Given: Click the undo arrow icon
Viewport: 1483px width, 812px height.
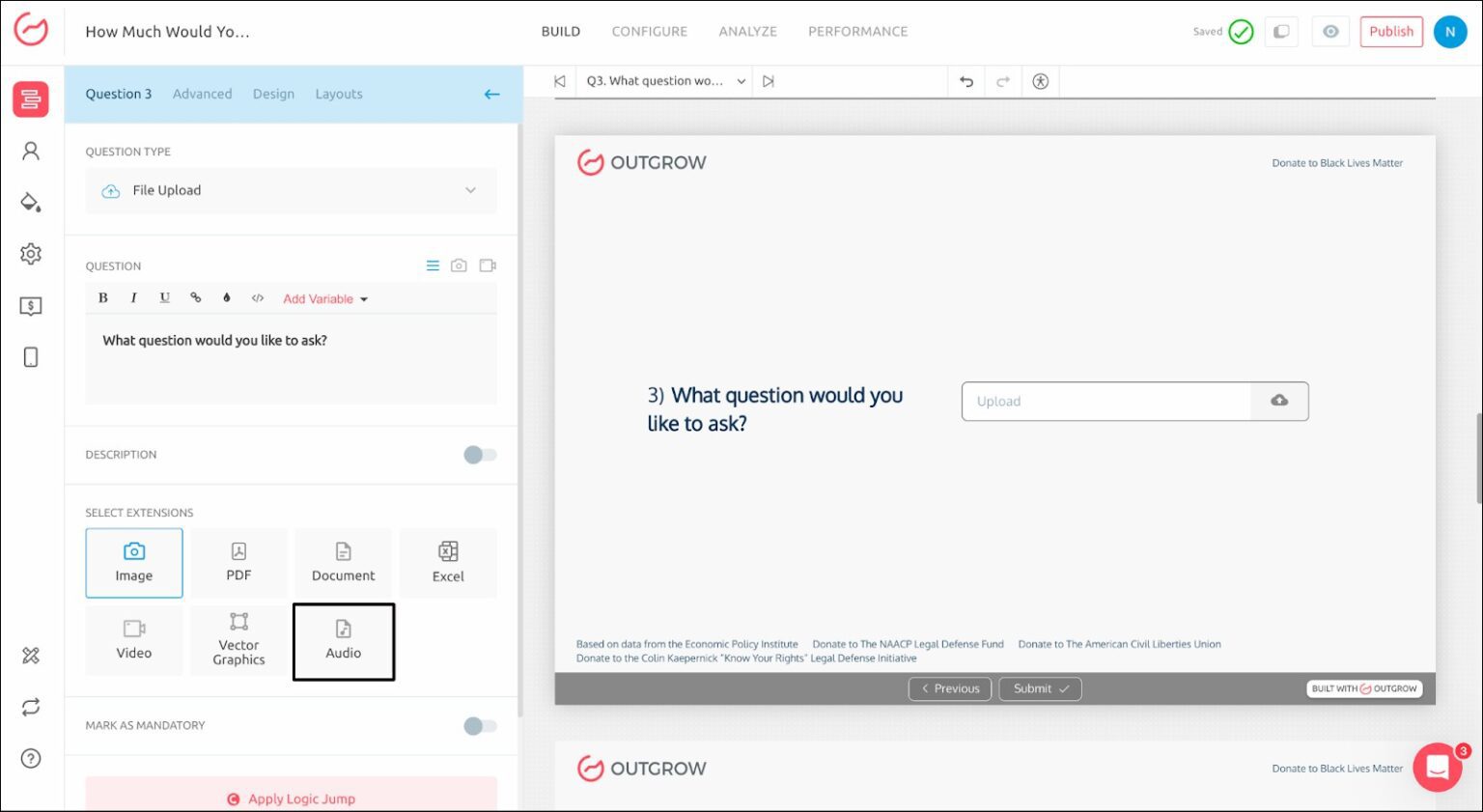Looking at the screenshot, I should click(x=966, y=82).
